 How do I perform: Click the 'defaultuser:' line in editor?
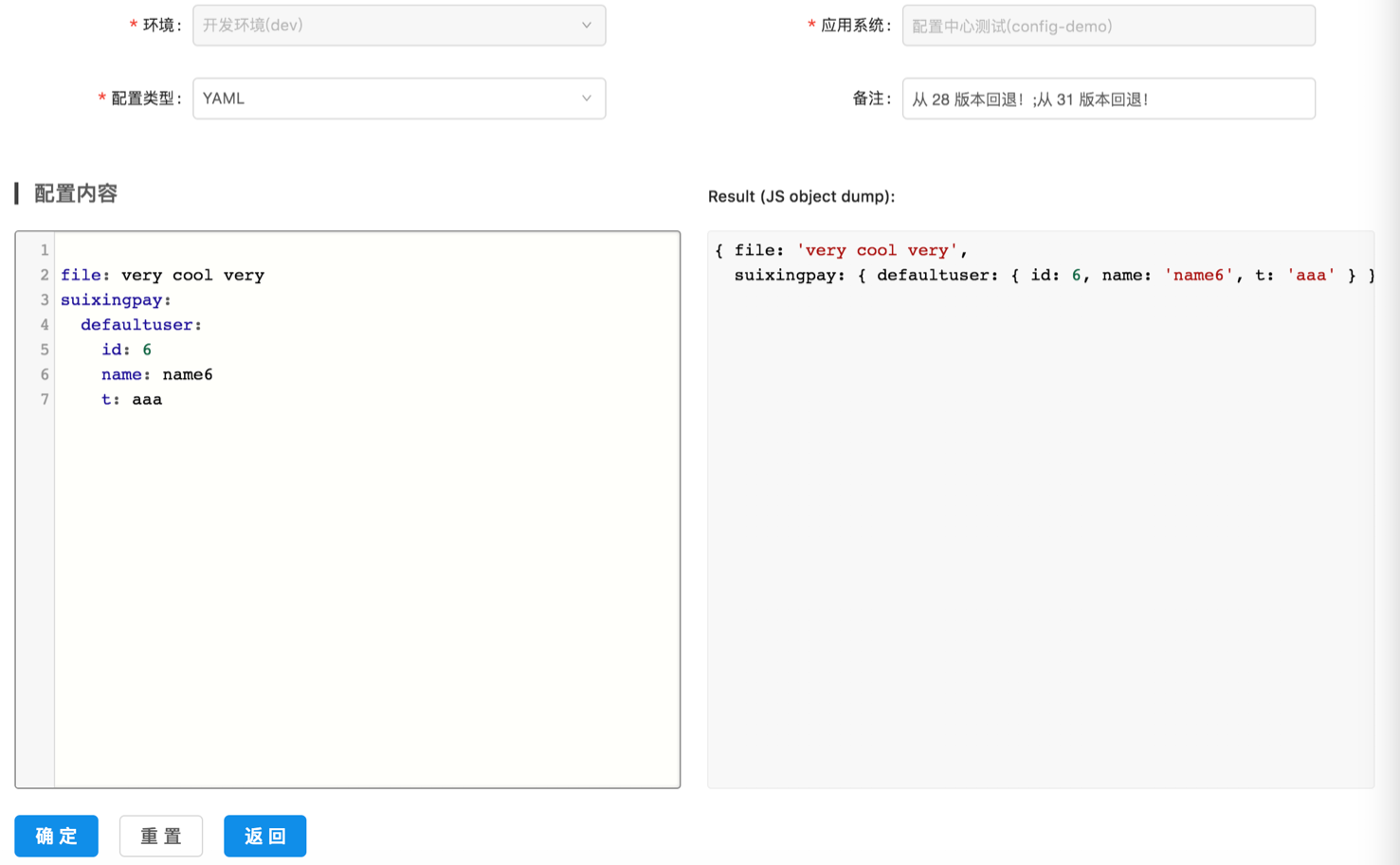tap(141, 324)
